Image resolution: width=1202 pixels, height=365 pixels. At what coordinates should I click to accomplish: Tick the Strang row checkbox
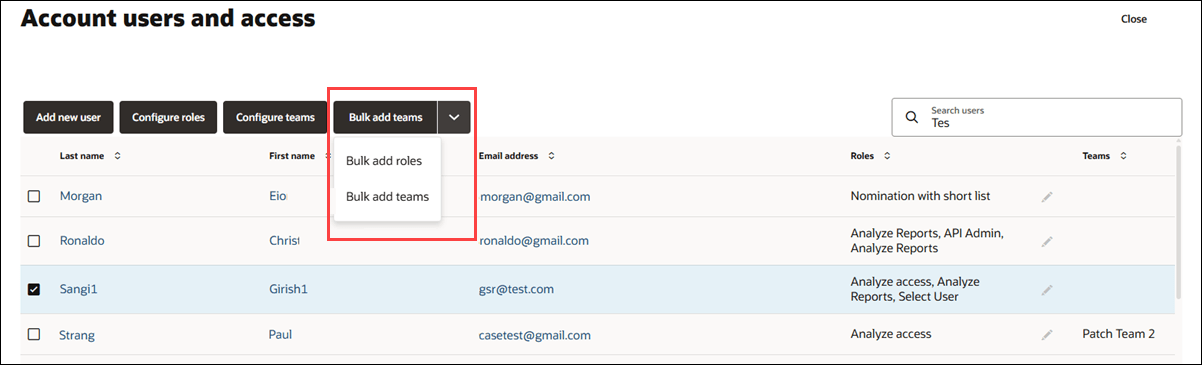(34, 335)
